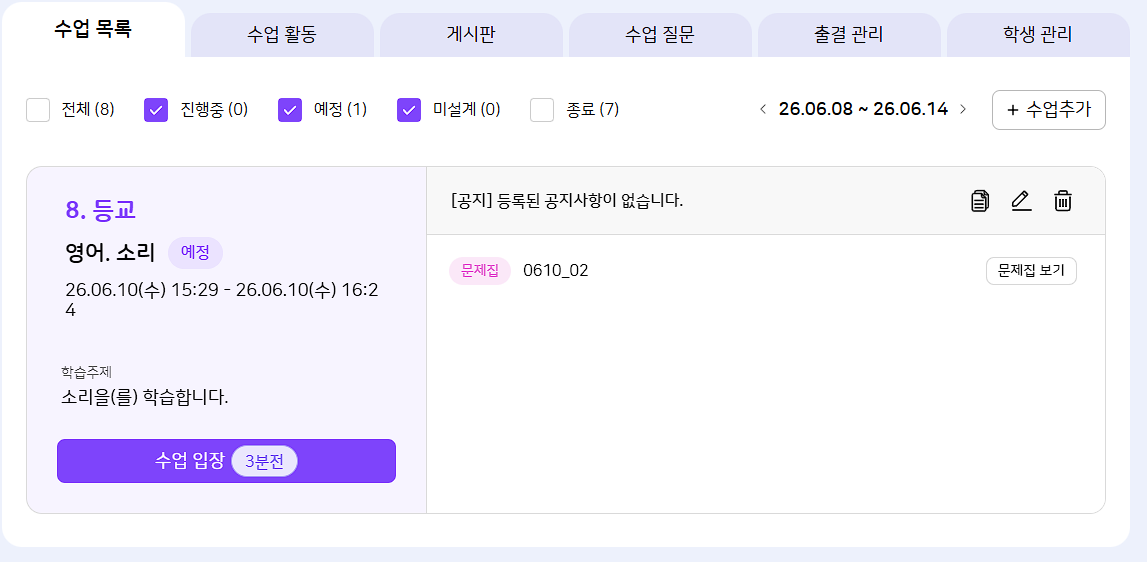Switch to the 출결 관리 tab
The width and height of the screenshot is (1147, 562).
(x=849, y=34)
